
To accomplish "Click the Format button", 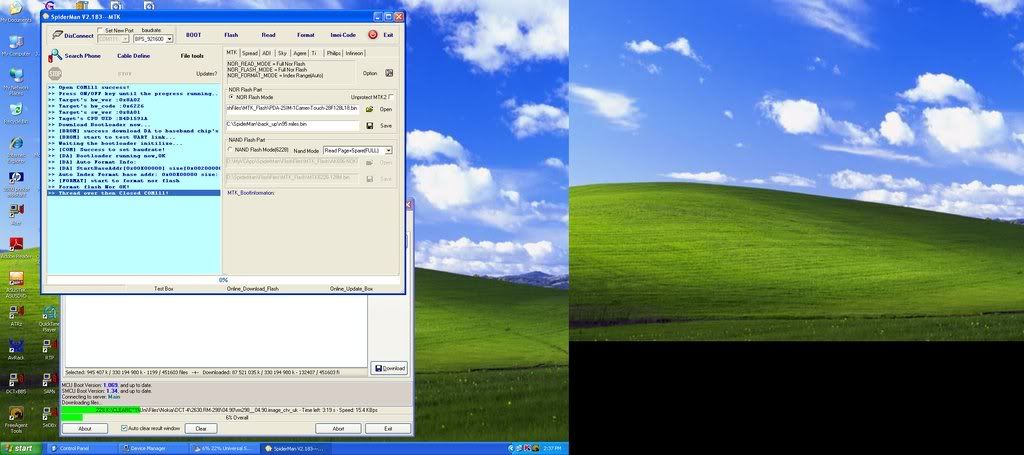I will (306, 35).
